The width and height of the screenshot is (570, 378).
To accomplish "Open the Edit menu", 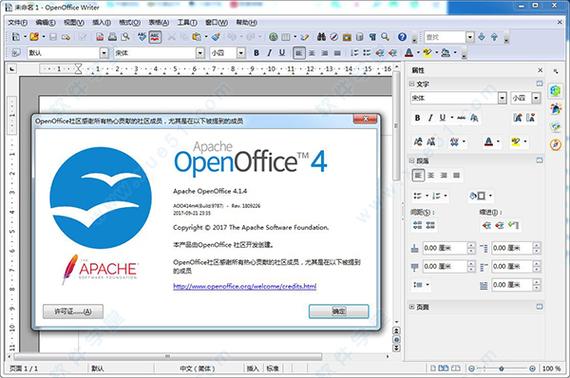I will 46,23.
